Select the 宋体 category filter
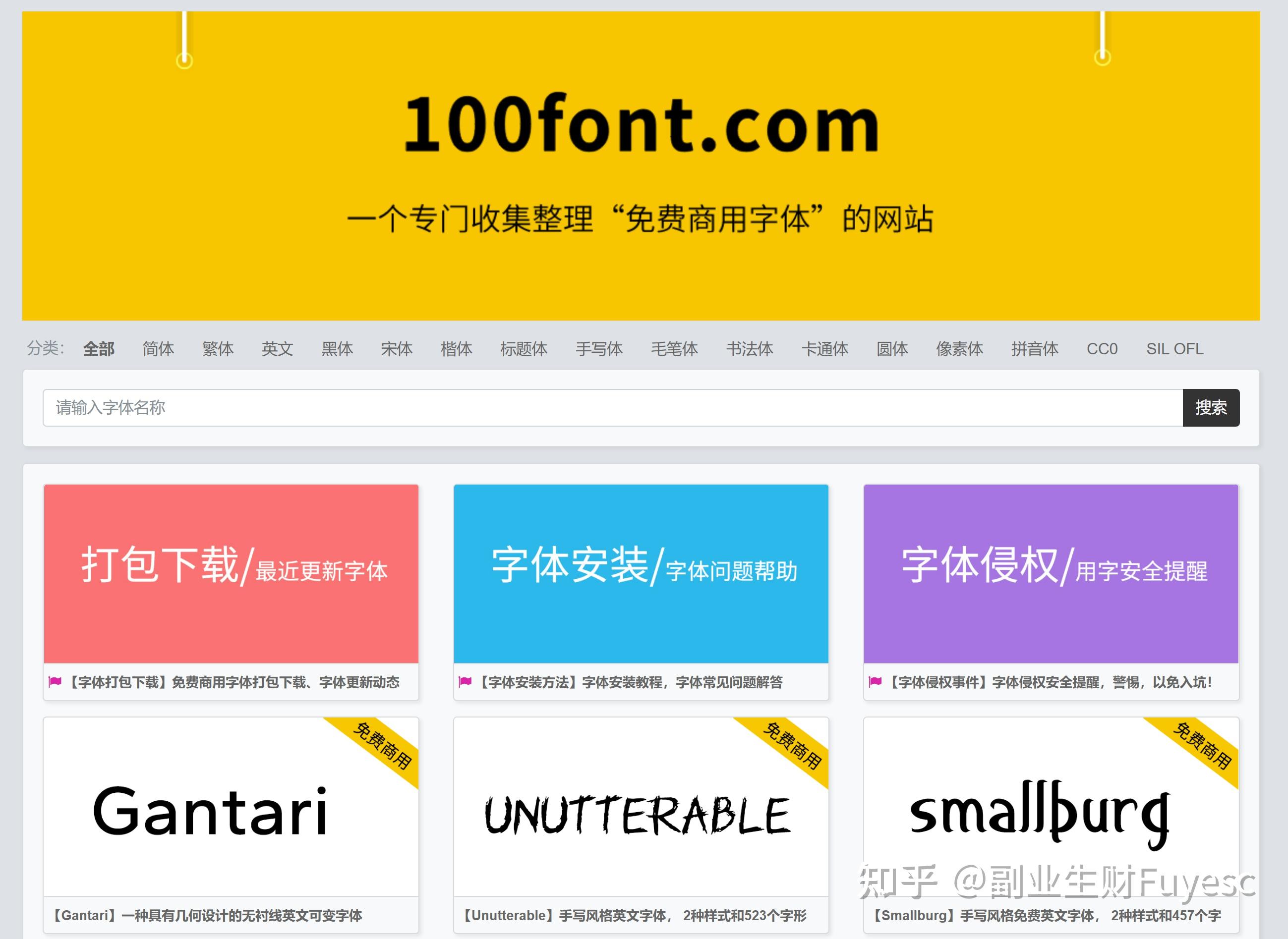 point(397,348)
